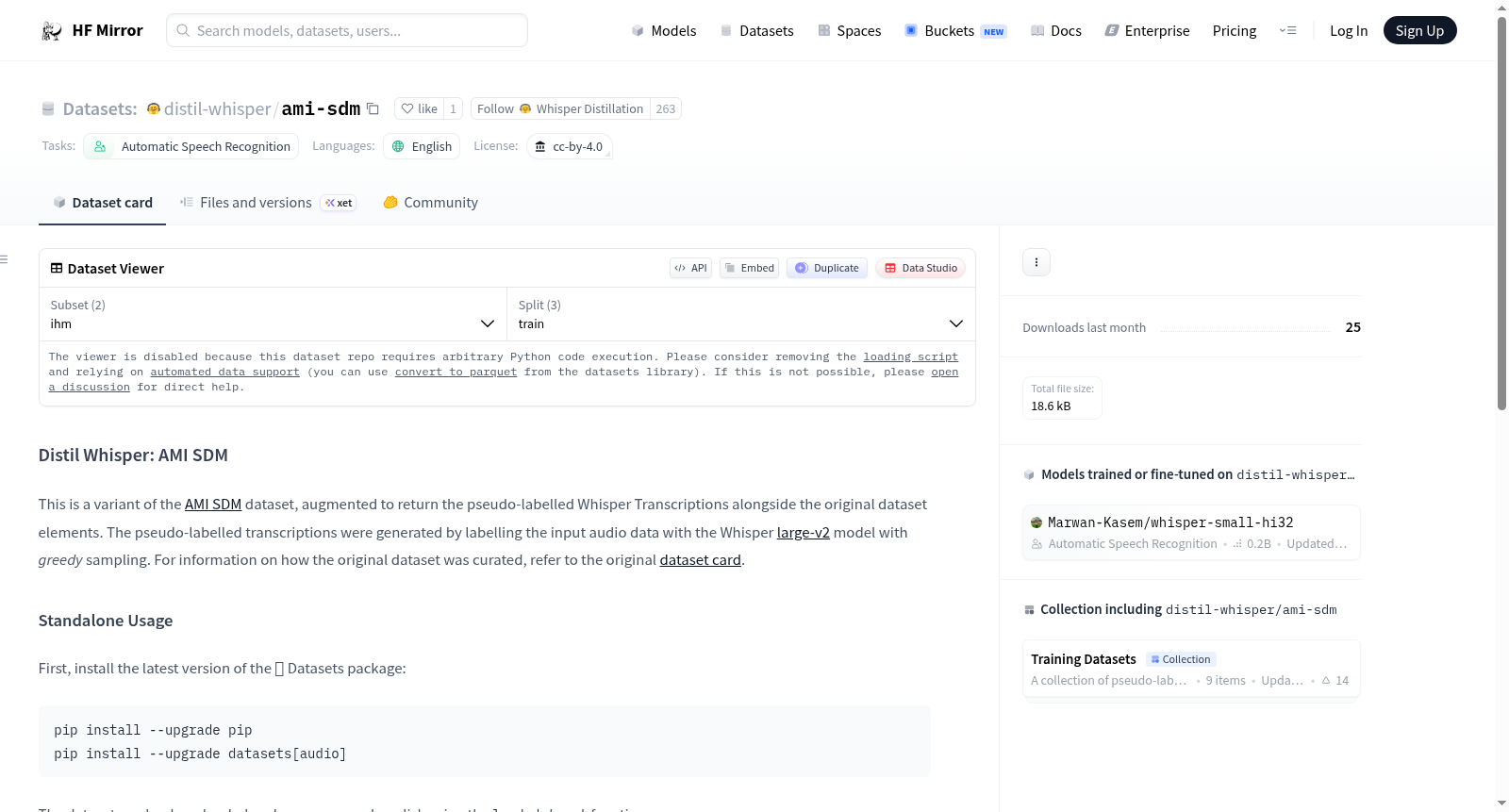
Task: Click the English language tag
Action: pos(422,146)
